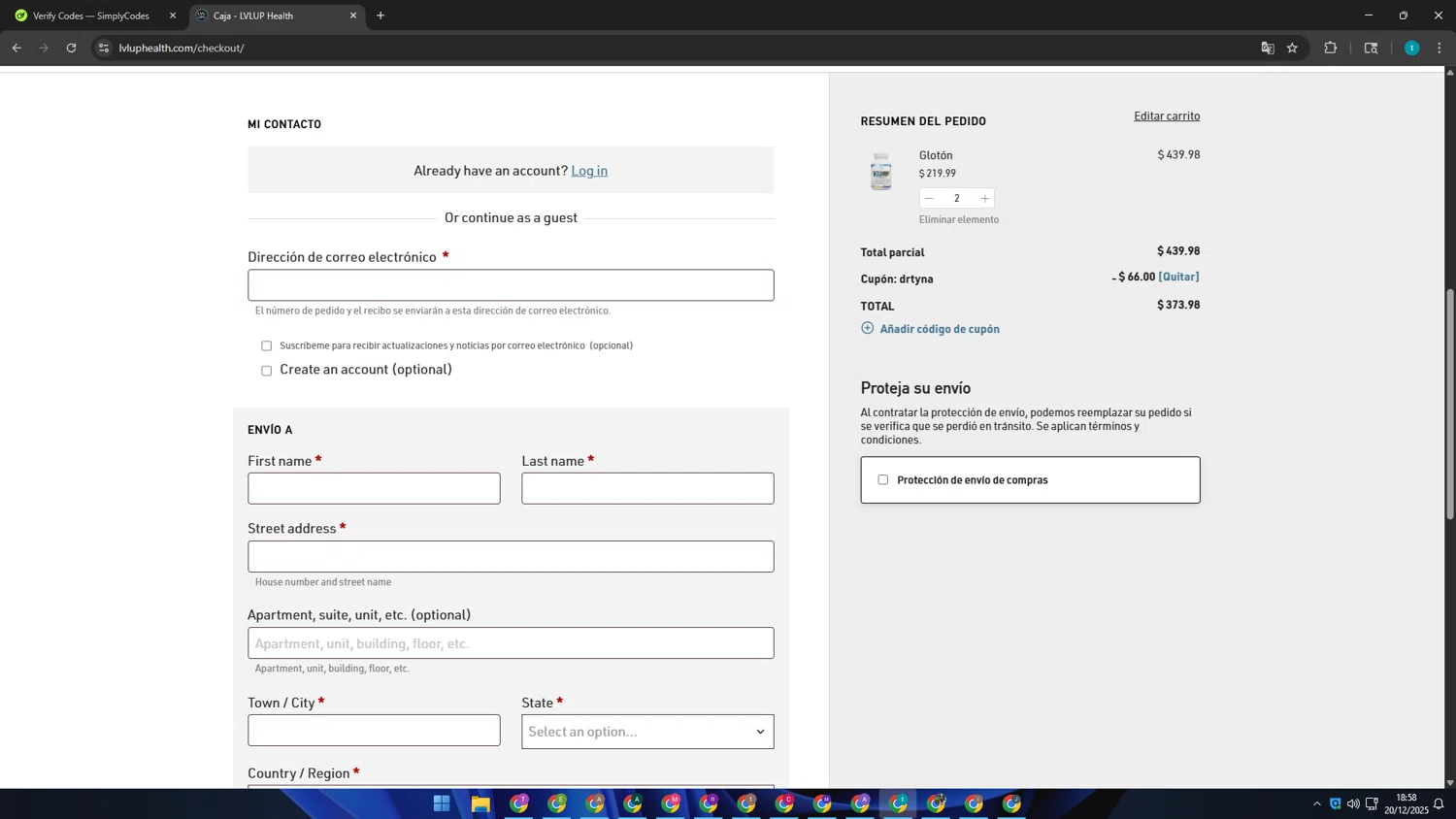
Task: Remove the drtyna coupon via [Quitar]
Action: click(1178, 277)
